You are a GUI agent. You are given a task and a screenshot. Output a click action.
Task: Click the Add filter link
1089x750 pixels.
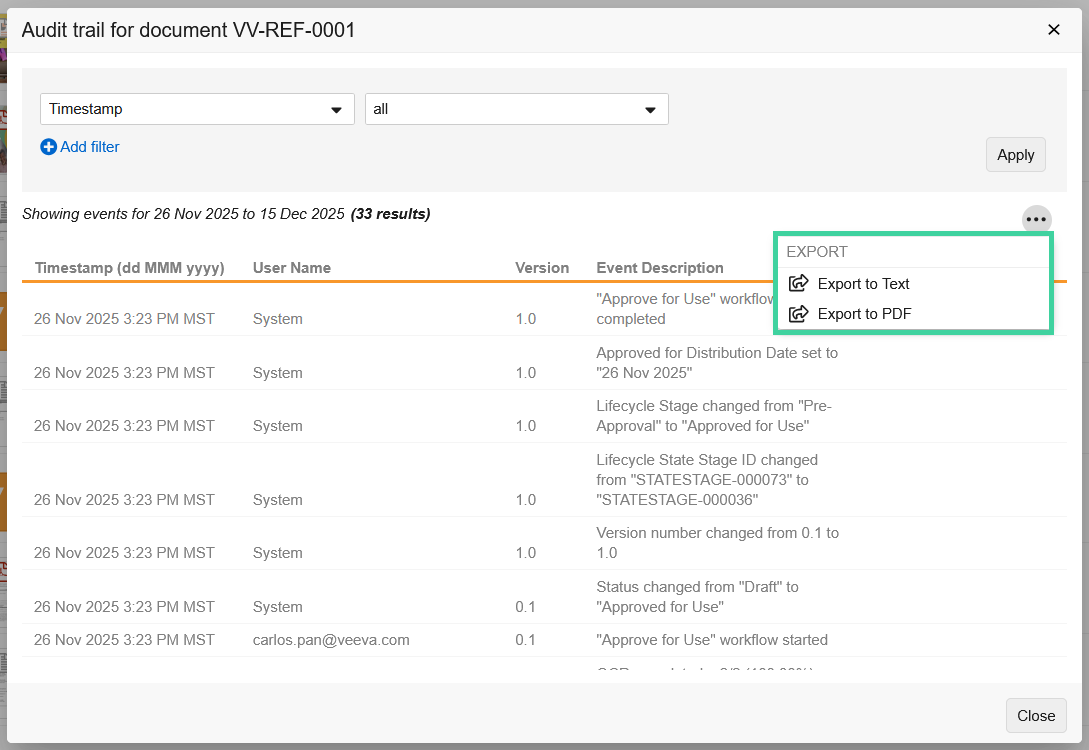pyautogui.click(x=88, y=147)
